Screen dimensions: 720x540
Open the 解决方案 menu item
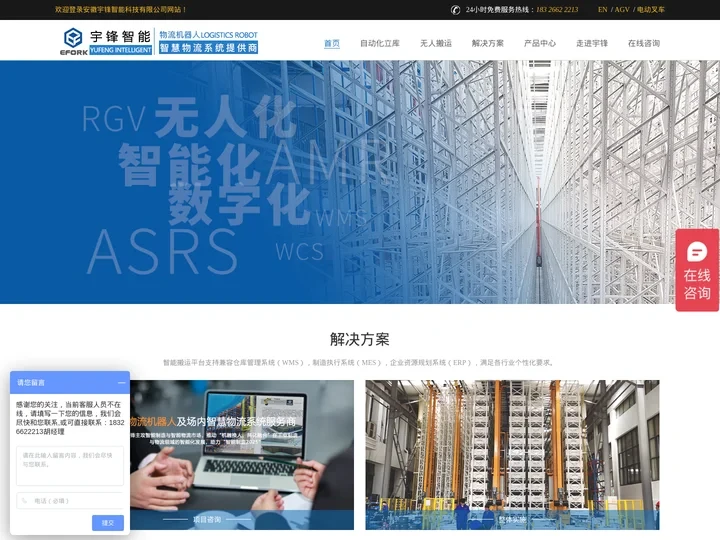488,43
